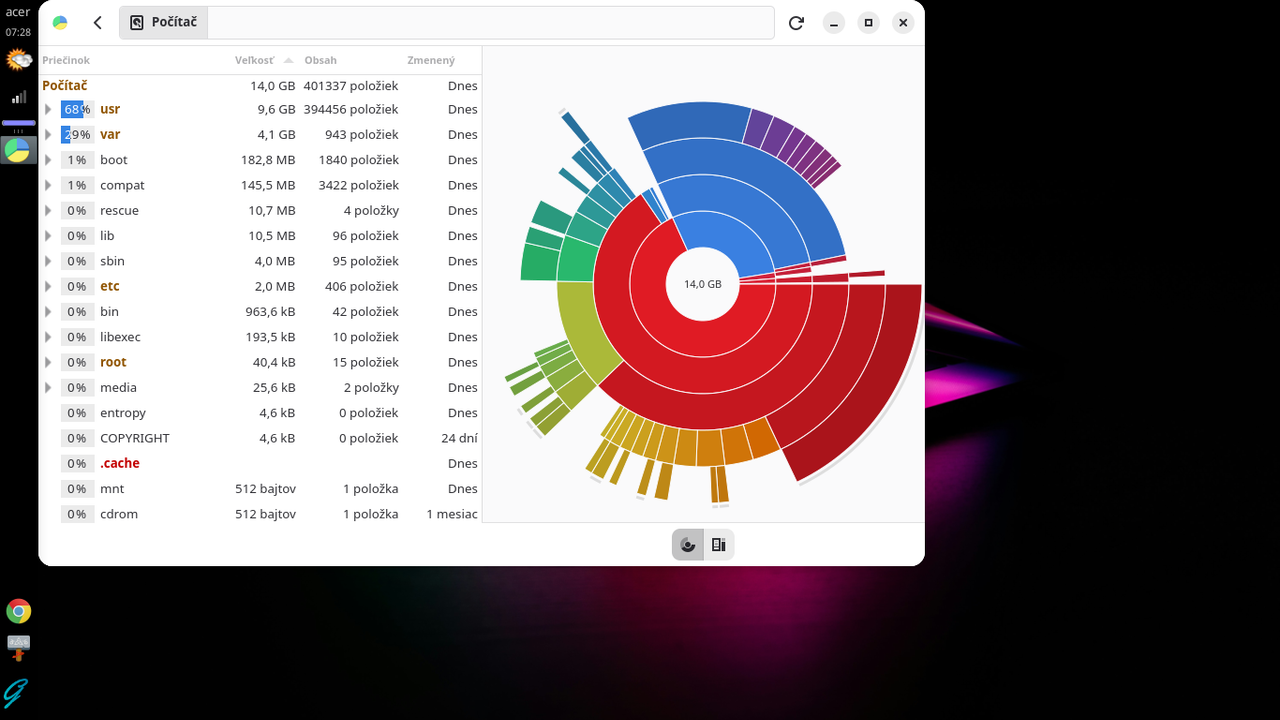Click the 9,6 GB size value
The image size is (1280, 720).
click(276, 109)
